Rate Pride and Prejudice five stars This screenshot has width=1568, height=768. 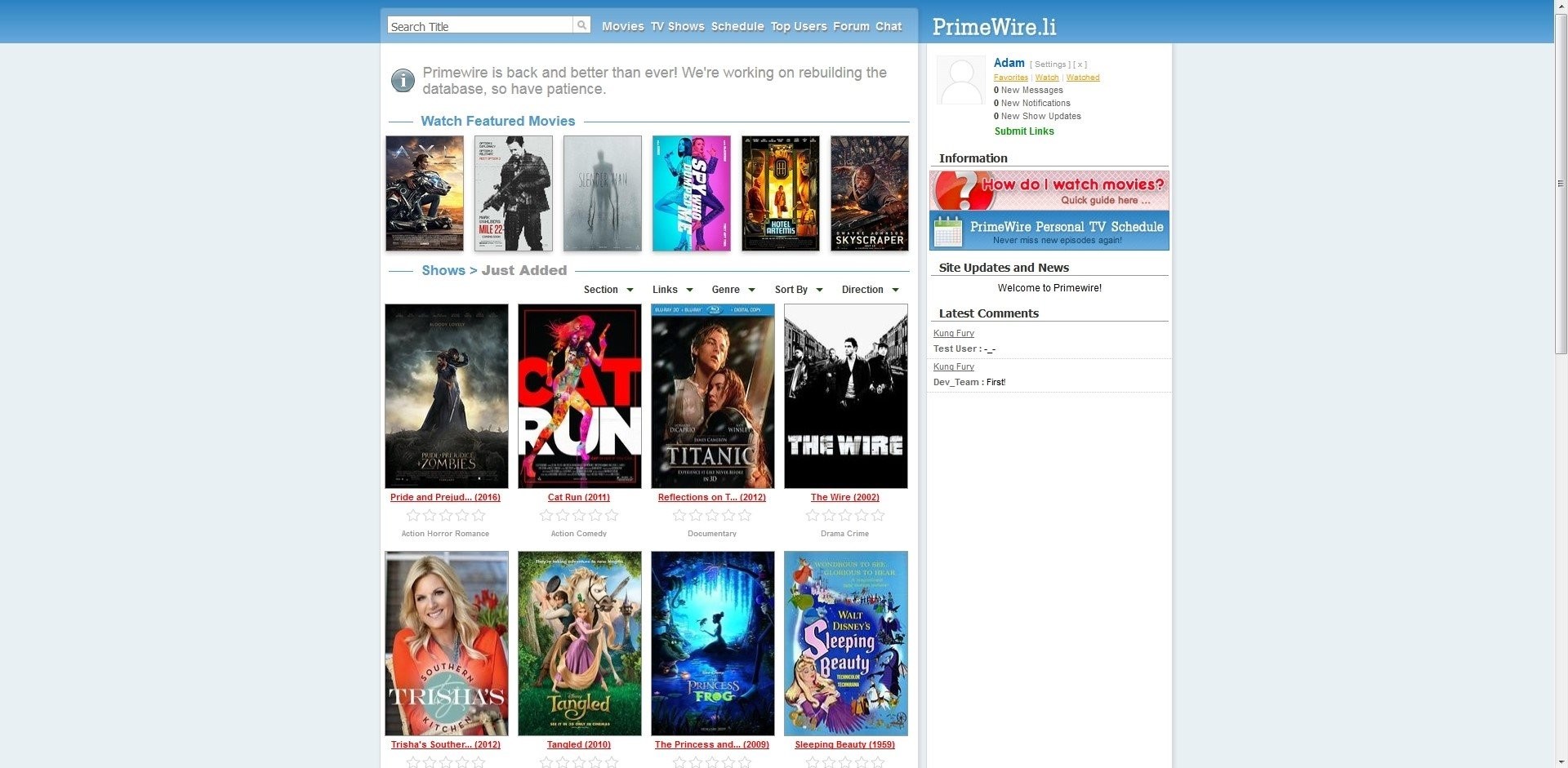pyautogui.click(x=479, y=515)
